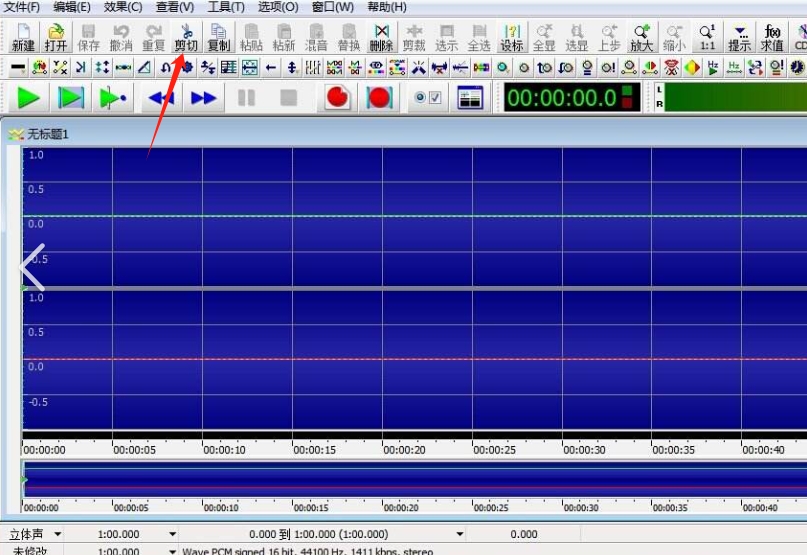
Task: Click the red lips voice-removal icon
Action: pyautogui.click(x=671, y=67)
